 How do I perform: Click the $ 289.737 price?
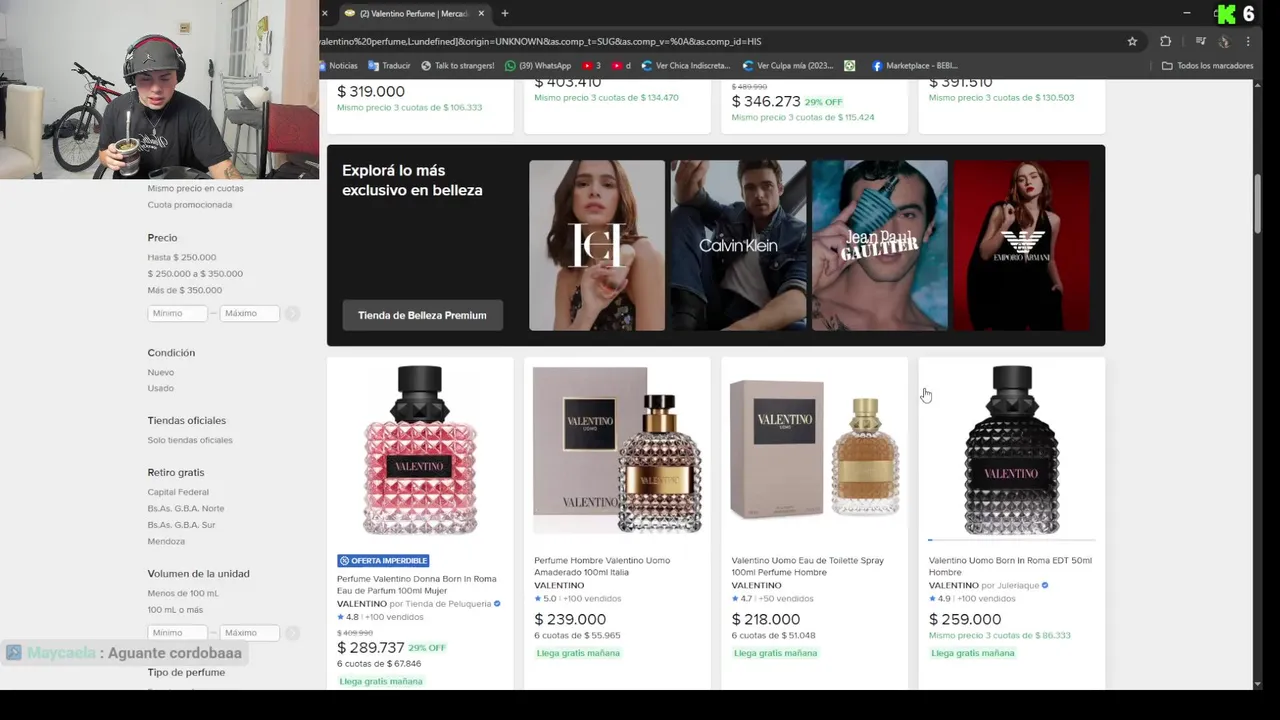[x=371, y=648]
